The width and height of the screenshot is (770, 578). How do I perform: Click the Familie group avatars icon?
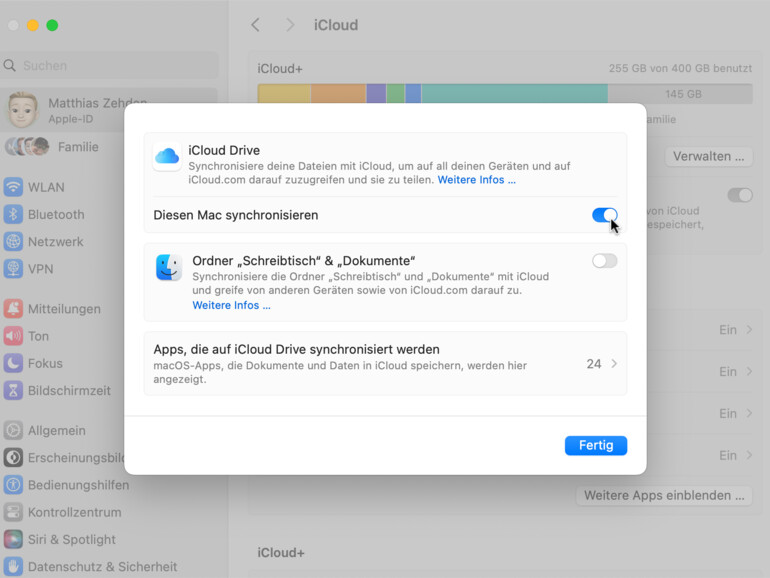coord(27,146)
